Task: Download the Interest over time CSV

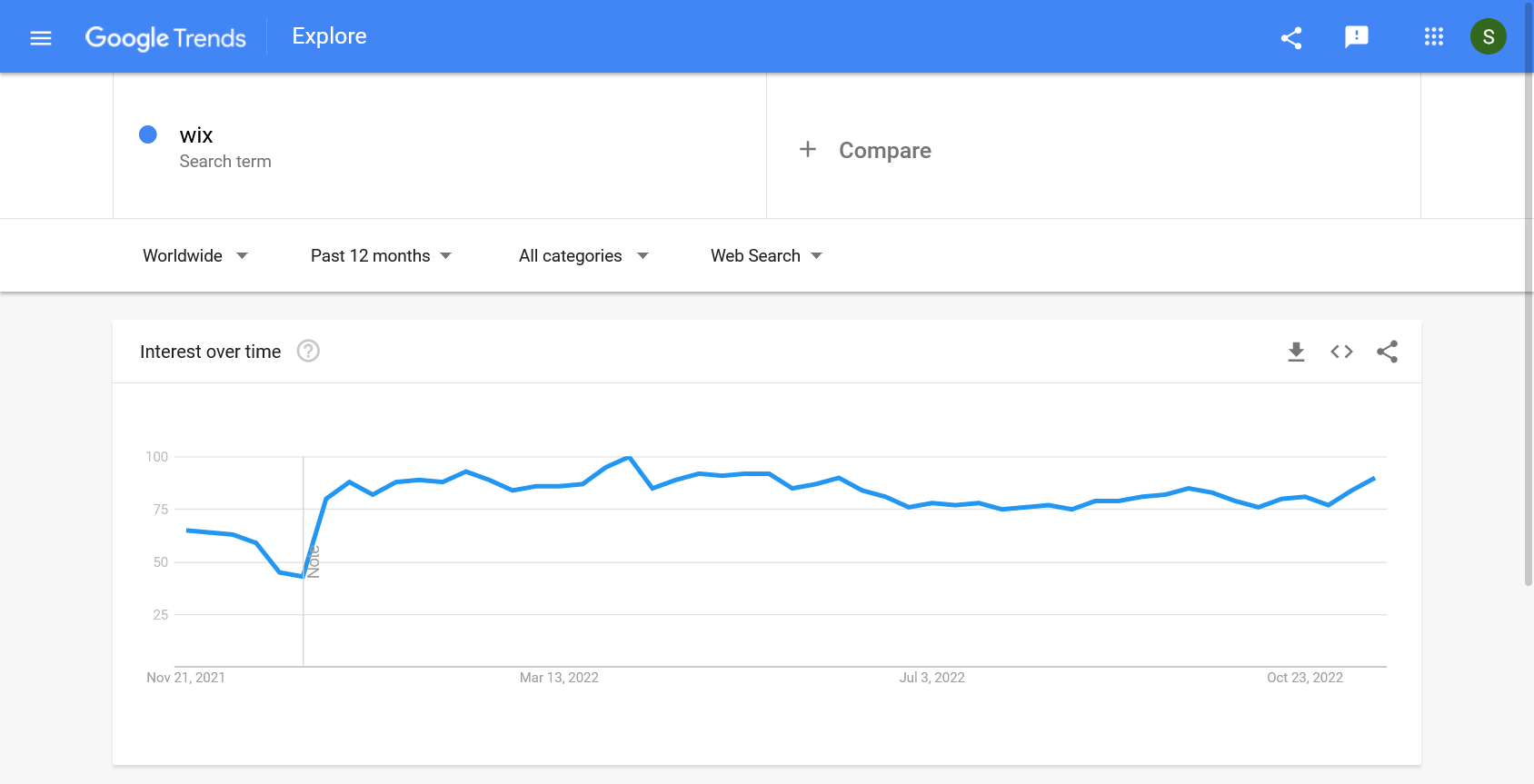Action: [1296, 352]
